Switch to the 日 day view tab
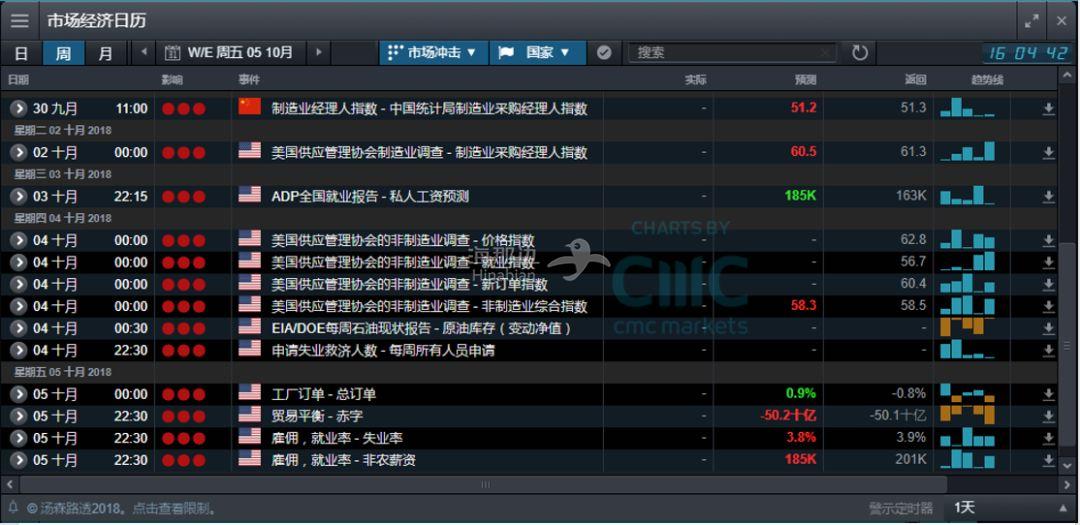This screenshot has width=1080, height=525. (x=21, y=53)
